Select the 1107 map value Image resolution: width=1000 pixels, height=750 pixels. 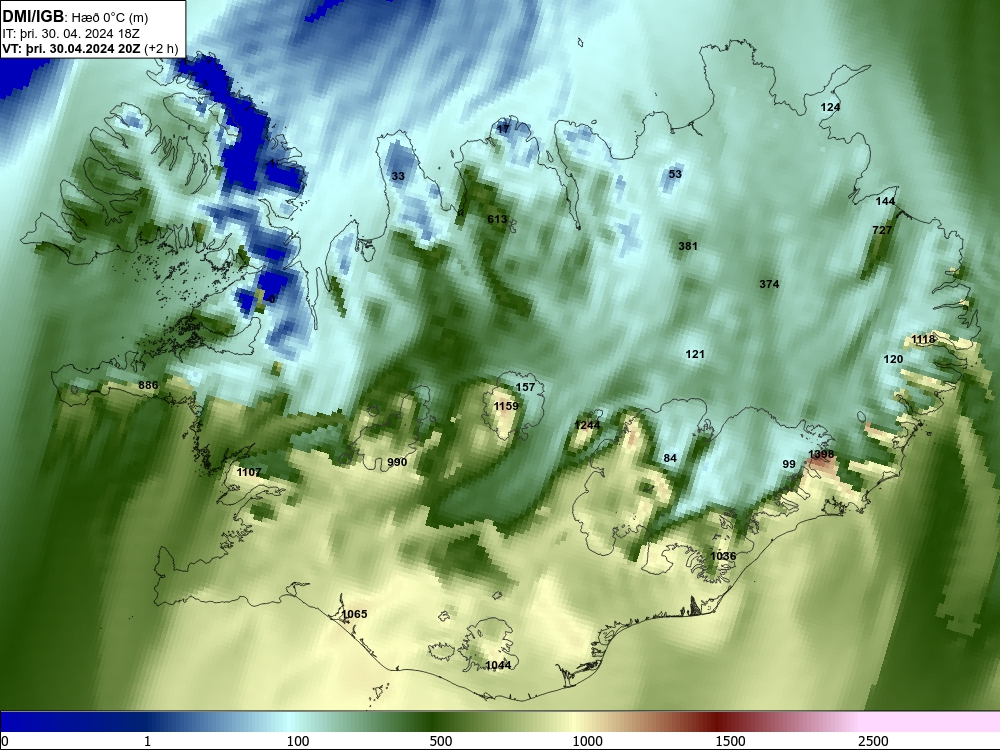(249, 473)
